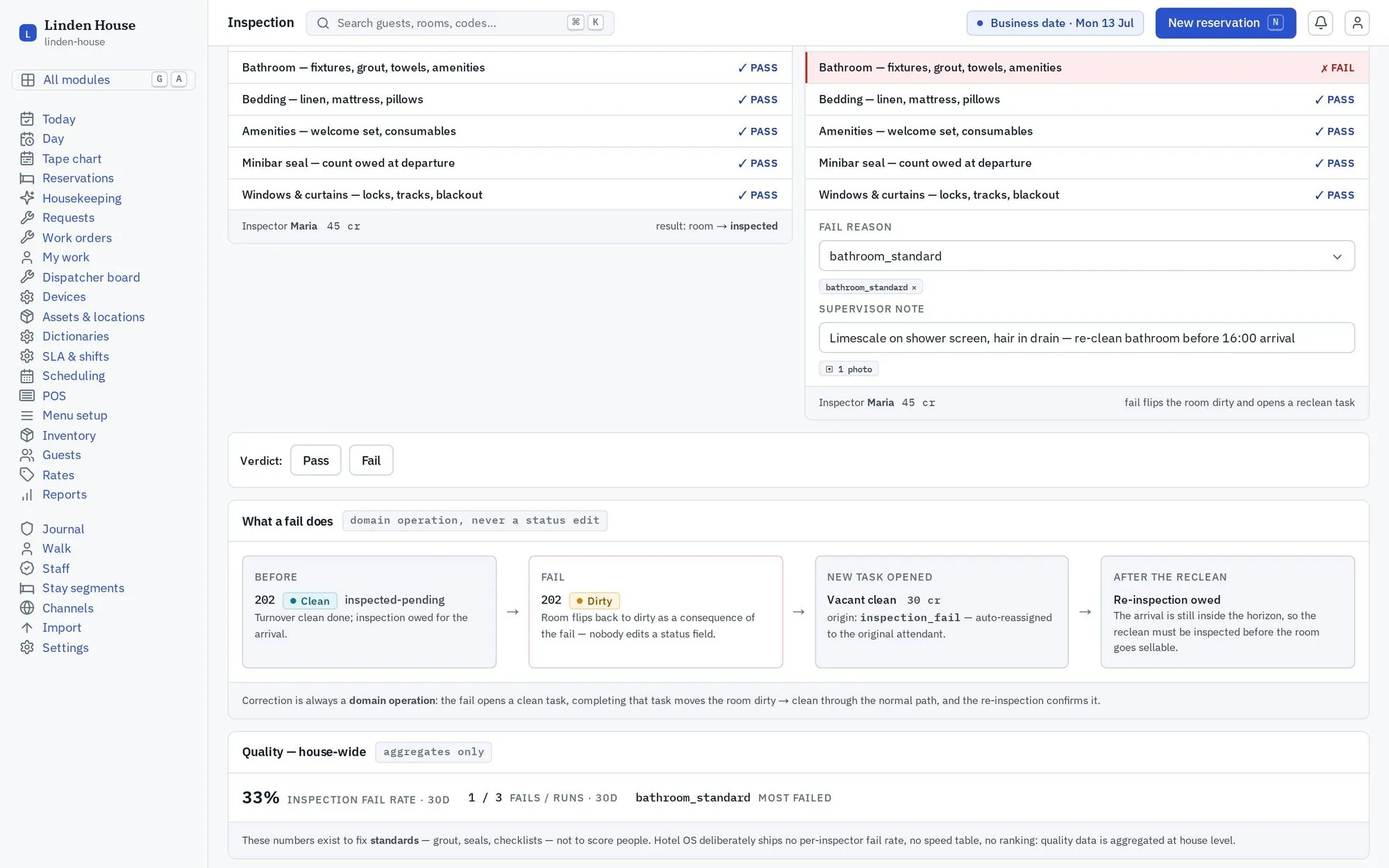The image size is (1389, 868).
Task: Select the failed Bathroom checklist row
Action: pos(1086,67)
